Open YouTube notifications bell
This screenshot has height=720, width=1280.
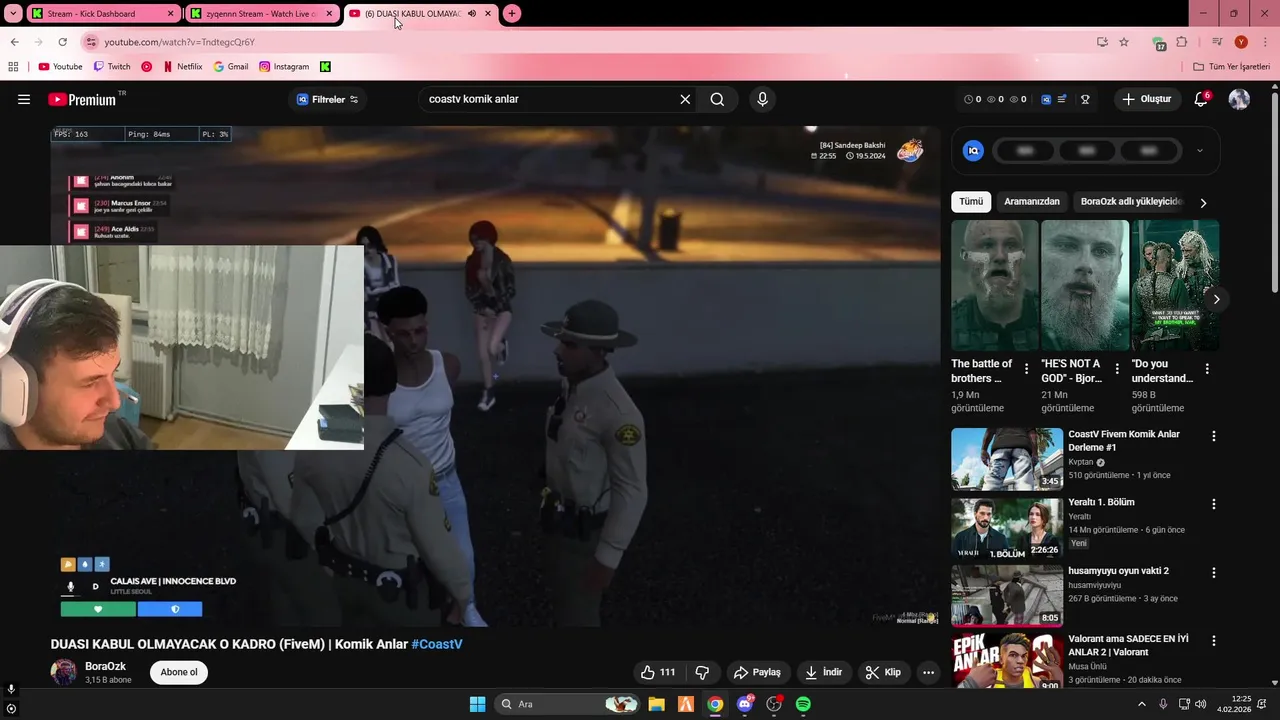click(1201, 99)
